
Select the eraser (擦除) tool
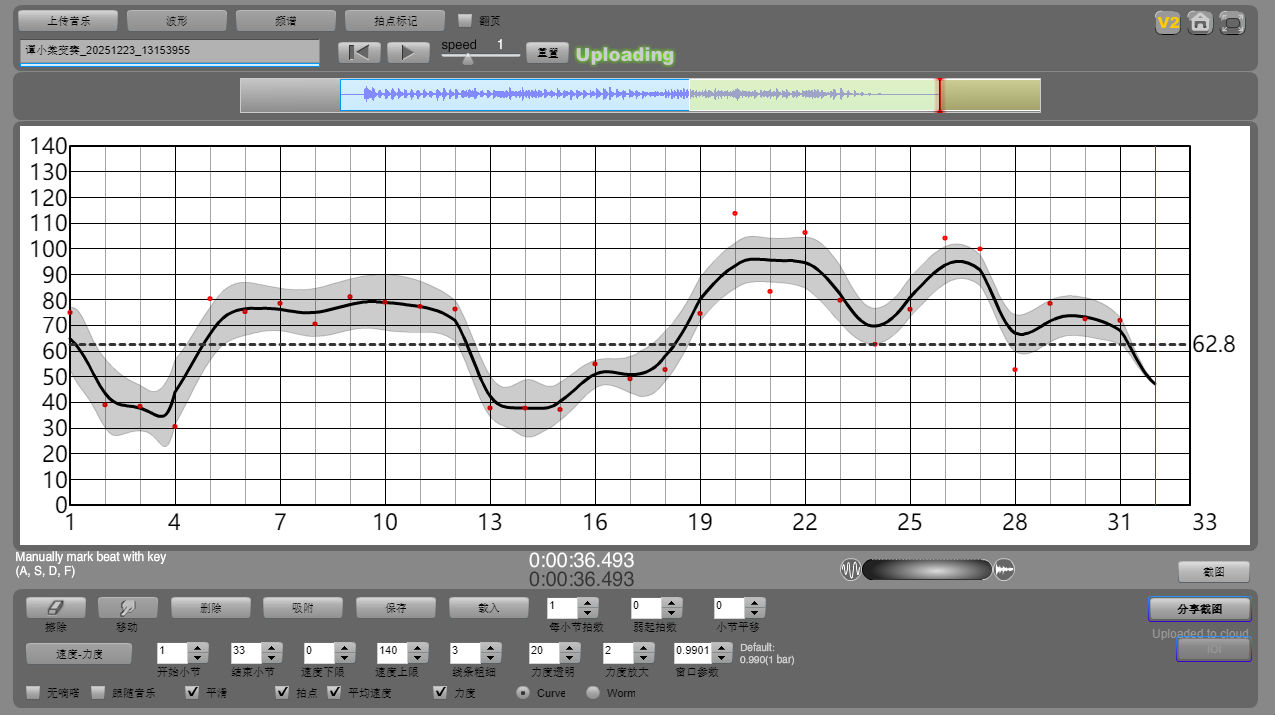click(x=55, y=607)
